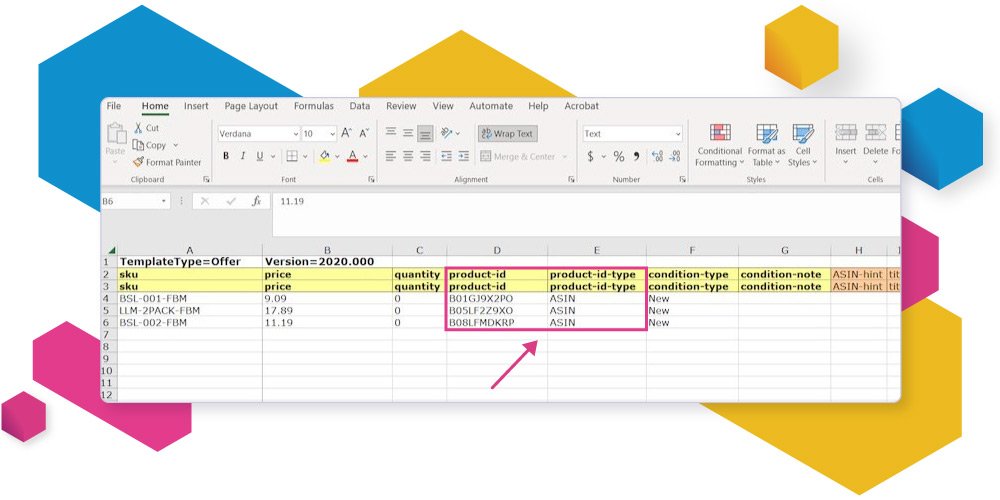Image resolution: width=1000 pixels, height=500 pixels.
Task: Open the Verdana font name dropdown
Action: coord(296,133)
